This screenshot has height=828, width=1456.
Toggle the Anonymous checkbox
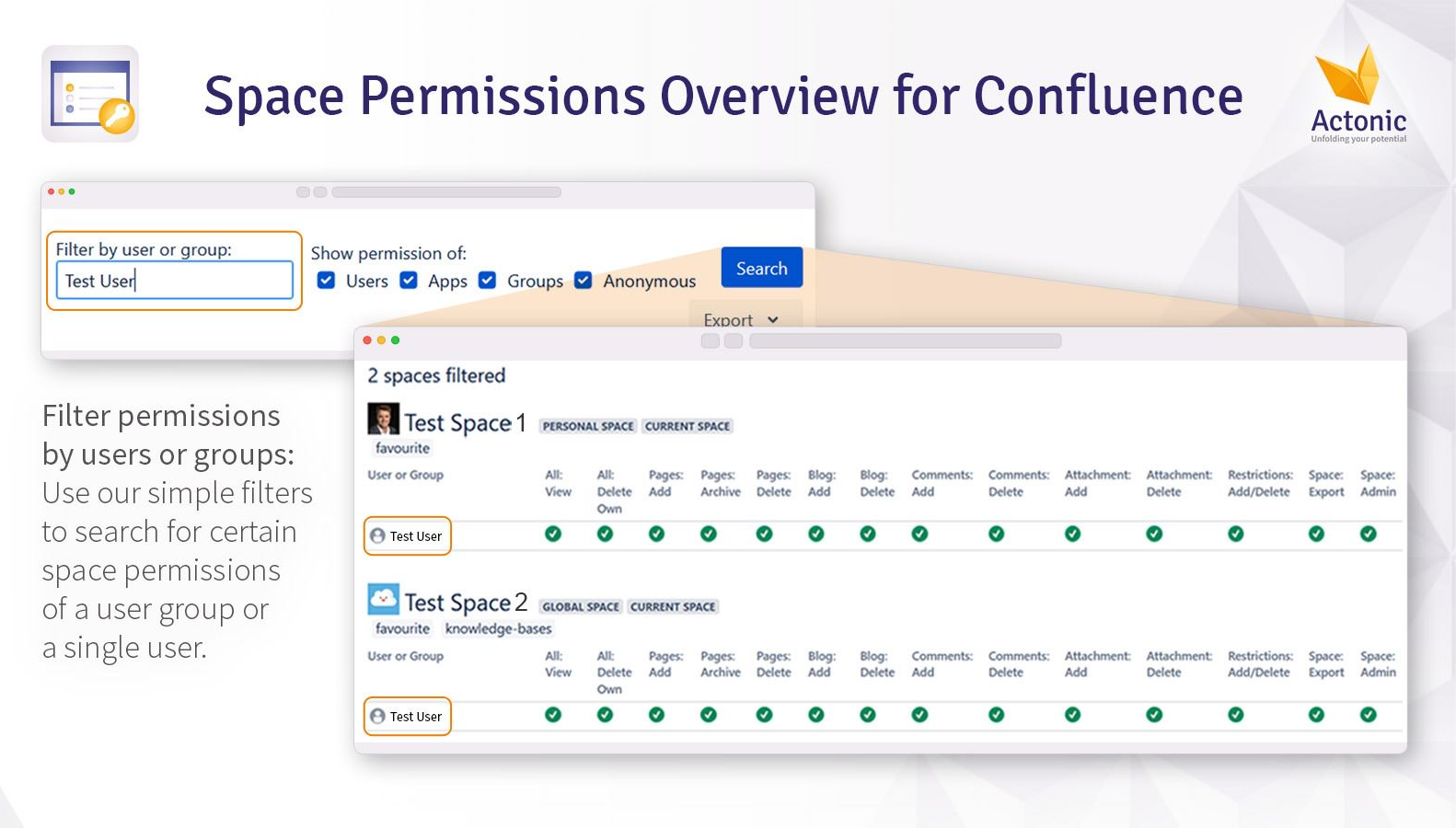584,280
